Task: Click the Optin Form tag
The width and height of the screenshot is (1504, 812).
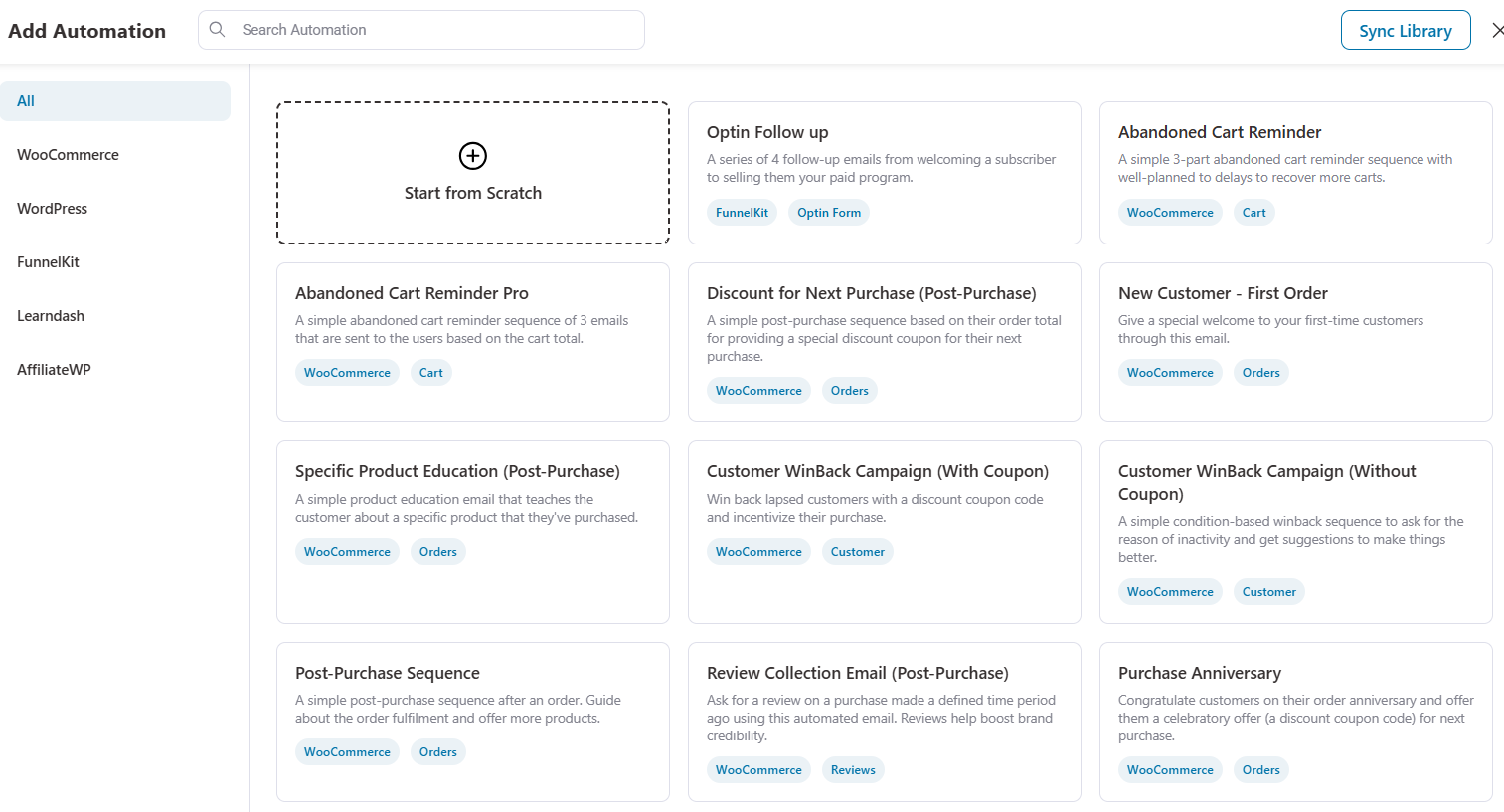Action: tap(829, 213)
